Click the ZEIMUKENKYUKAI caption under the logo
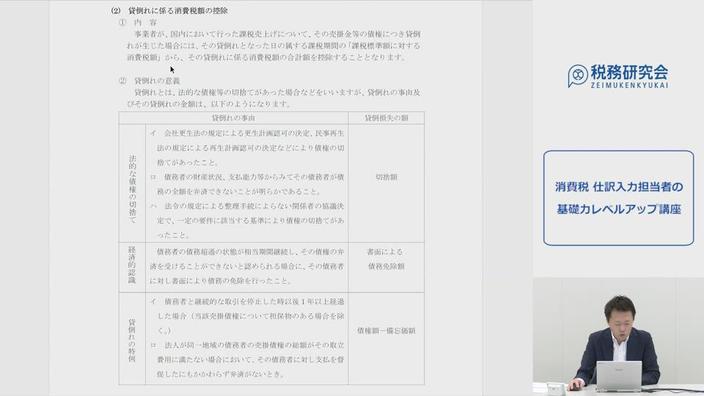The height and width of the screenshot is (396, 704). coord(629,85)
